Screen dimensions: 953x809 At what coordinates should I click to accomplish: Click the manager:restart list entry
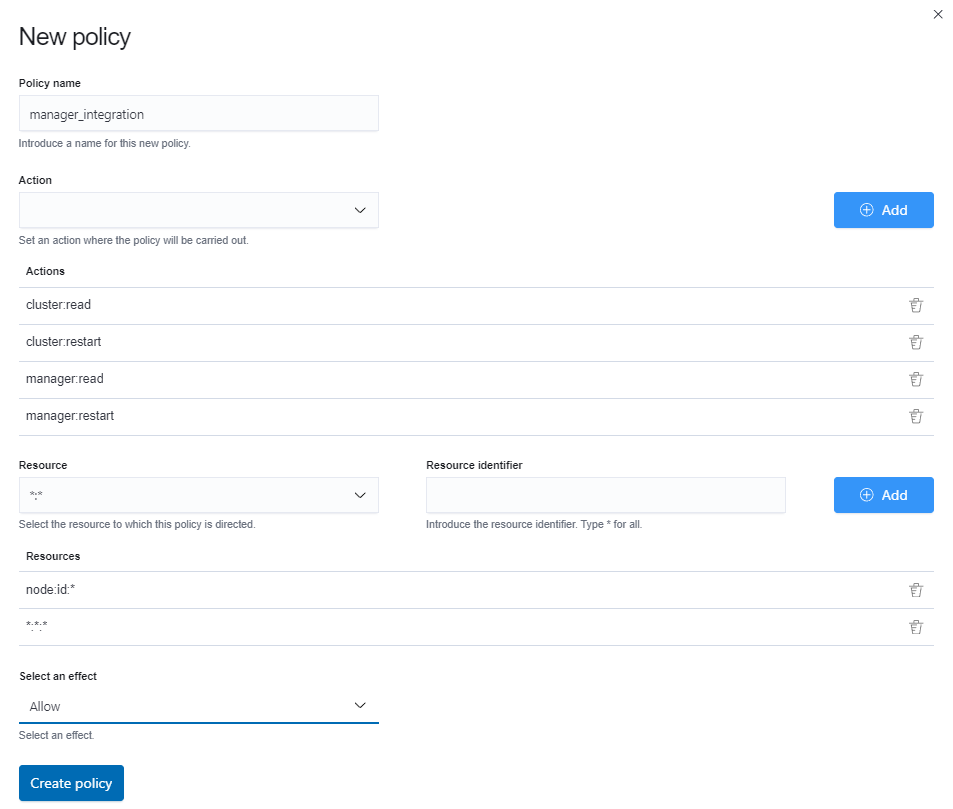(x=70, y=416)
